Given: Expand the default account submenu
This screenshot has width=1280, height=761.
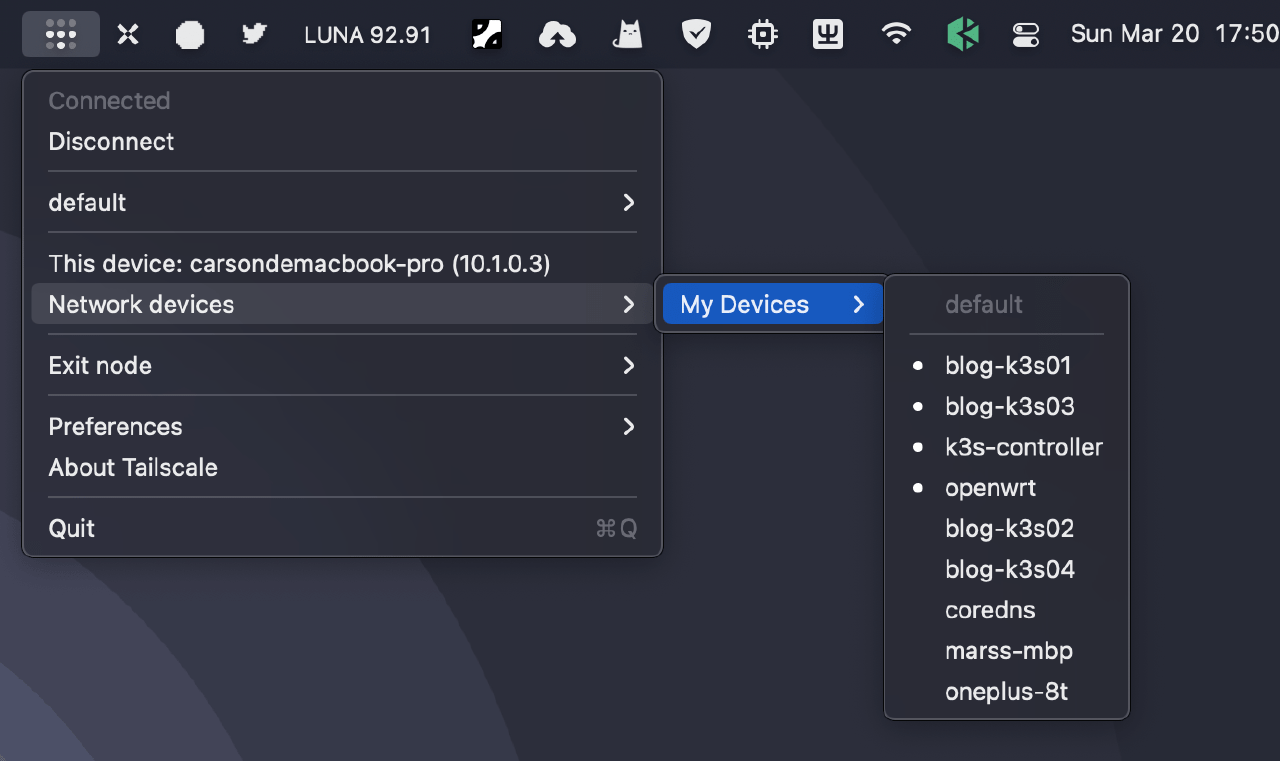Looking at the screenshot, I should tap(342, 202).
